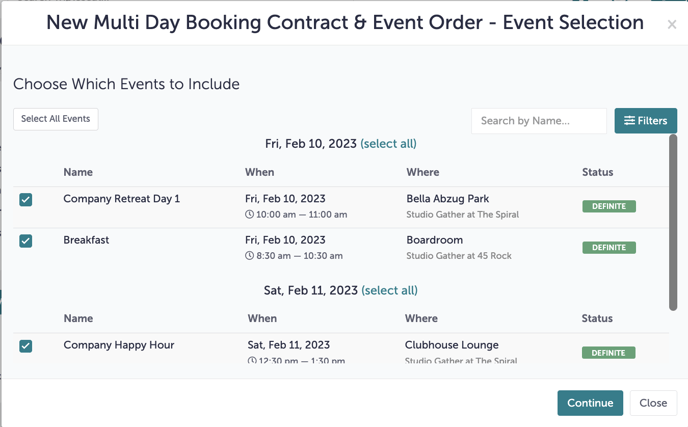The image size is (688, 427).
Task: Focus the Search by Name field
Action: coord(538,121)
